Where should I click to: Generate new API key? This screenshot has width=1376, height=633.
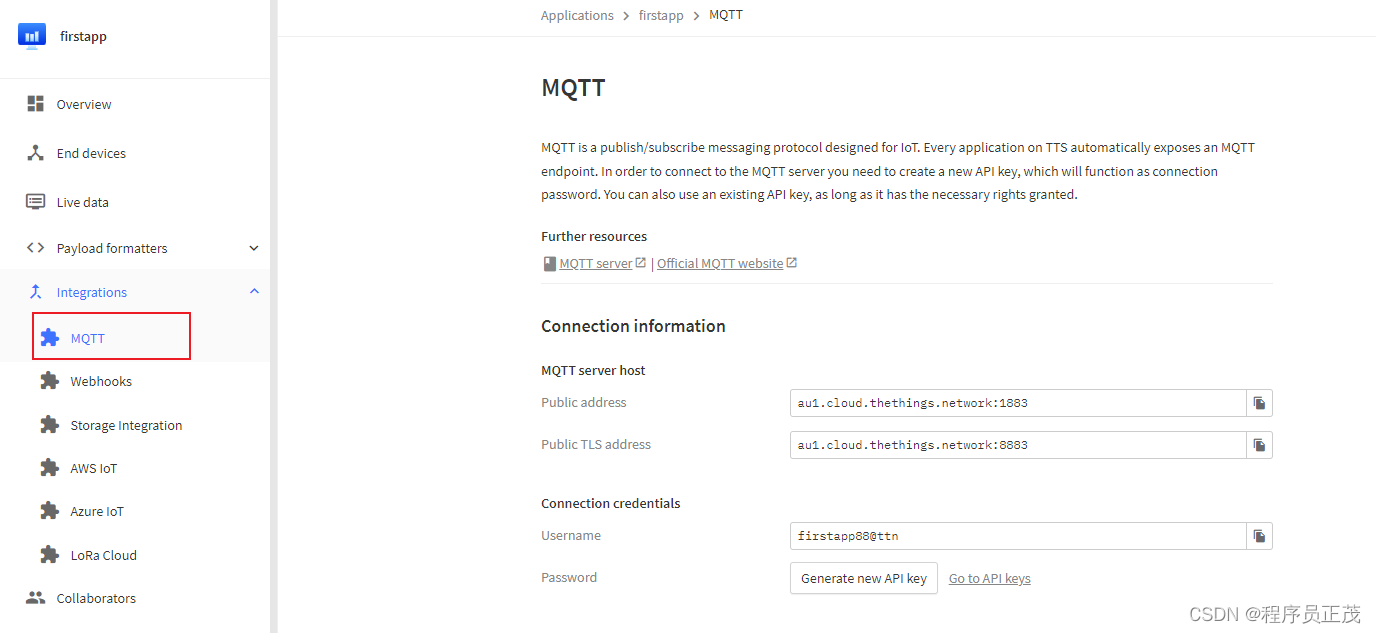864,578
